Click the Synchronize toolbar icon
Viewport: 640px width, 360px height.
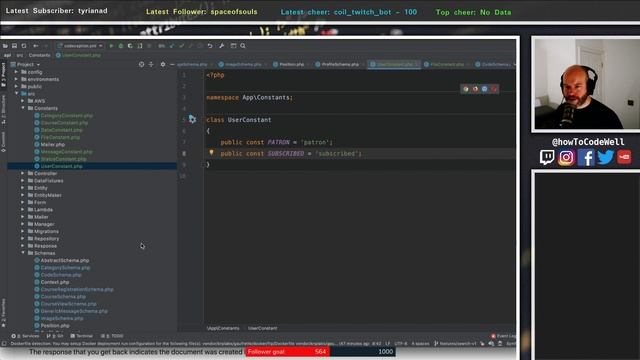click(24, 46)
